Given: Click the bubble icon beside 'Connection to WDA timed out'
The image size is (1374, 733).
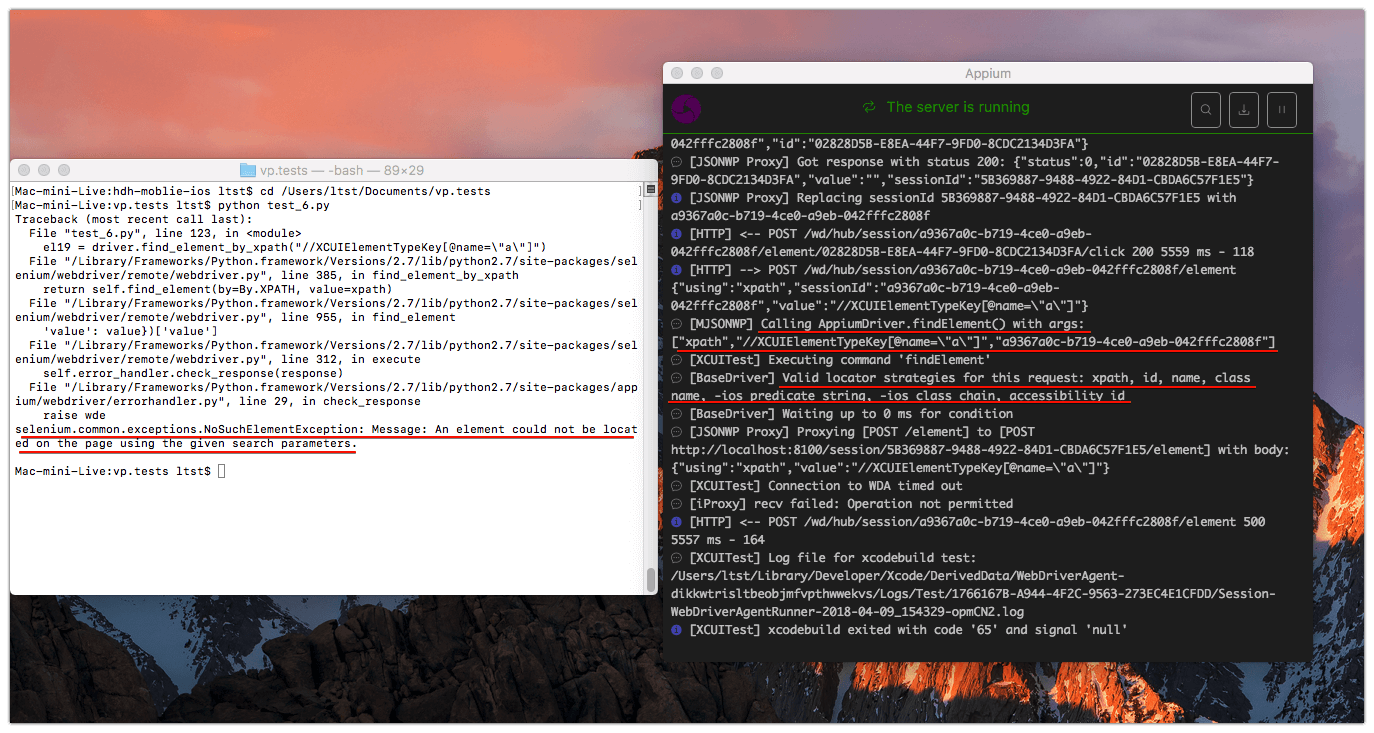Looking at the screenshot, I should (x=677, y=486).
